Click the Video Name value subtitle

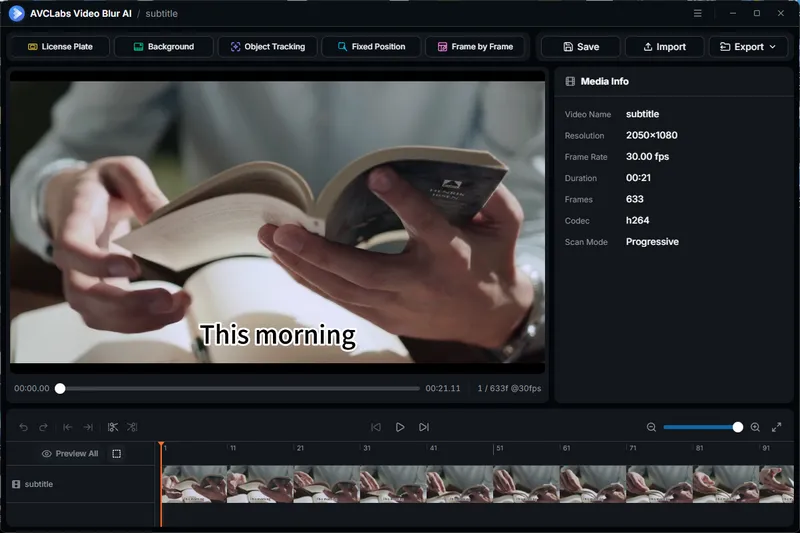click(x=642, y=114)
